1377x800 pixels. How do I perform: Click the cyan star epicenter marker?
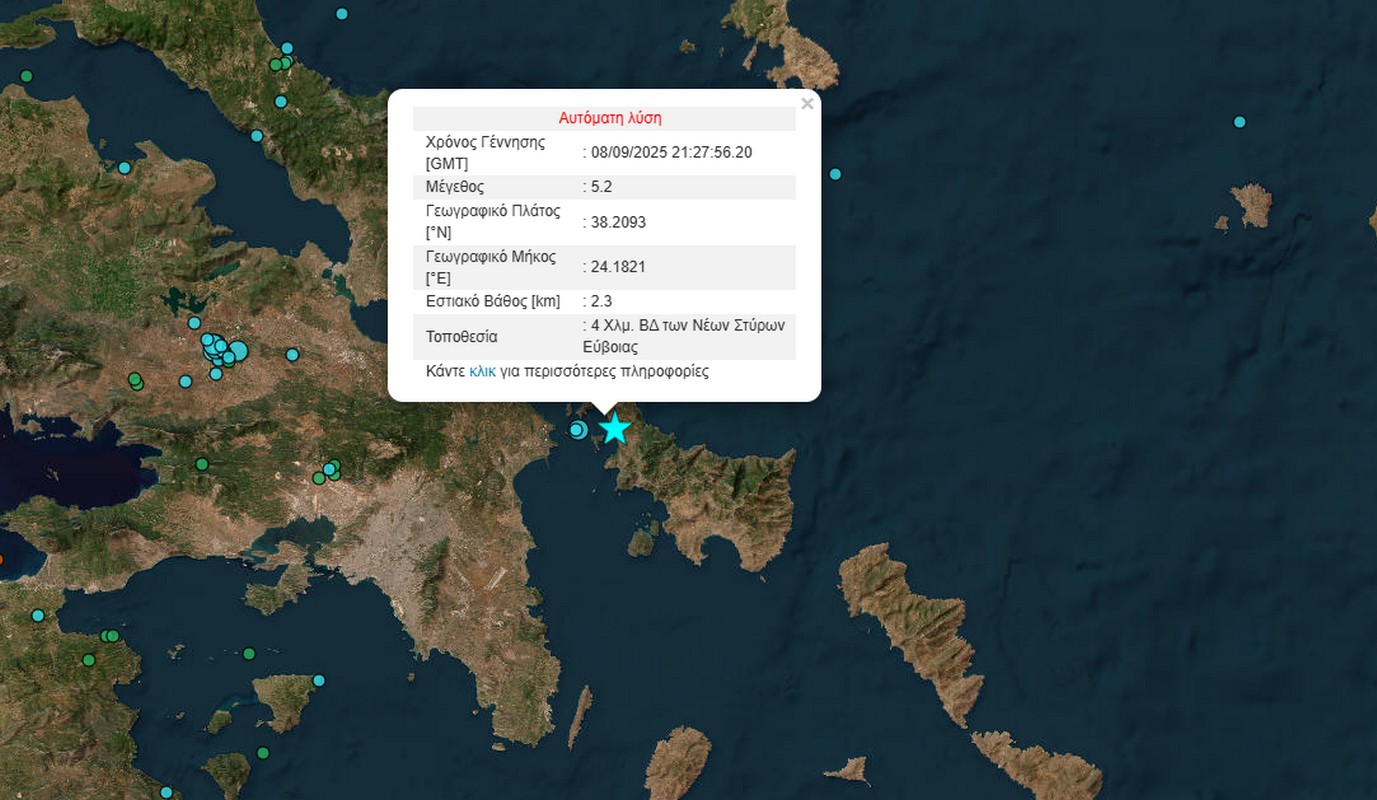click(x=614, y=428)
